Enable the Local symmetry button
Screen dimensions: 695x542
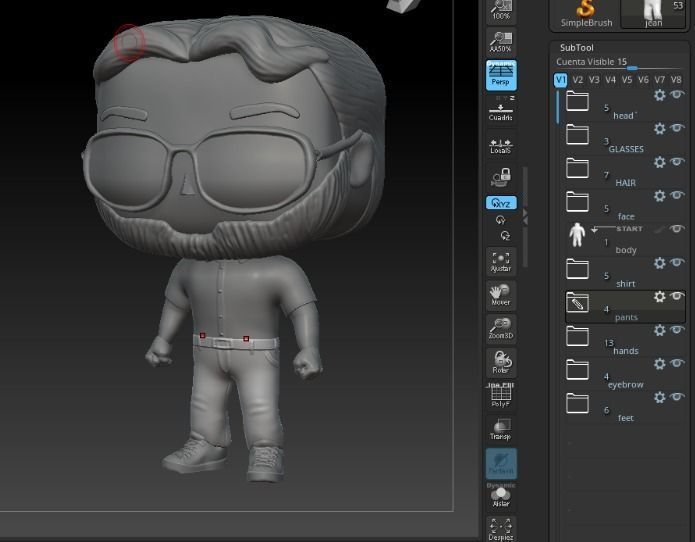[501, 146]
